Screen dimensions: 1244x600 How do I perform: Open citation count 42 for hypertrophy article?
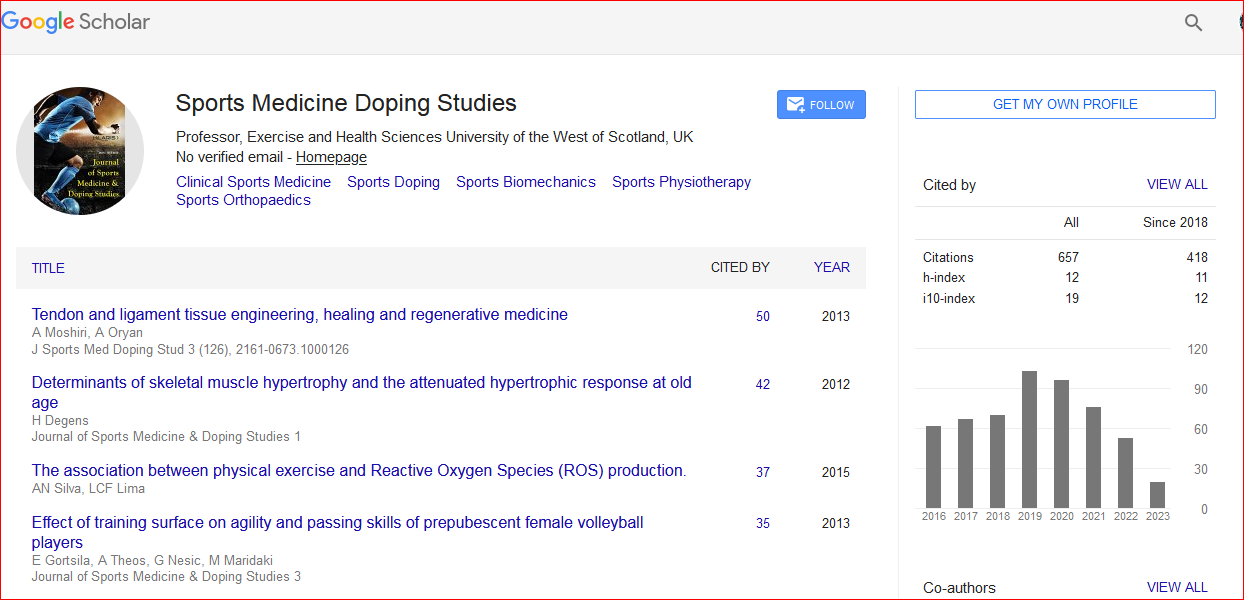[x=763, y=384]
